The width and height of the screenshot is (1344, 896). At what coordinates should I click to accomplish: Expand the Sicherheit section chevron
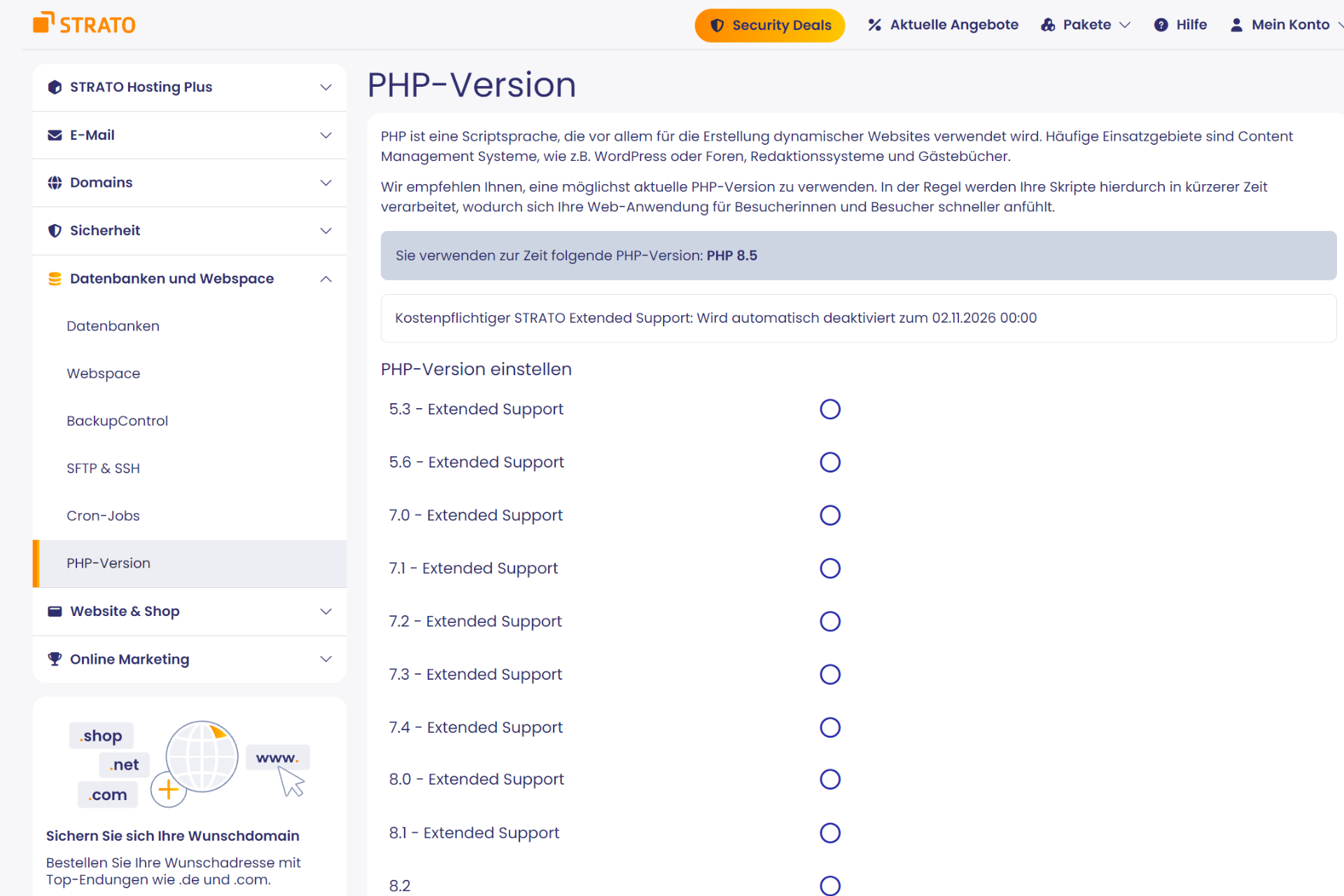pyautogui.click(x=325, y=230)
